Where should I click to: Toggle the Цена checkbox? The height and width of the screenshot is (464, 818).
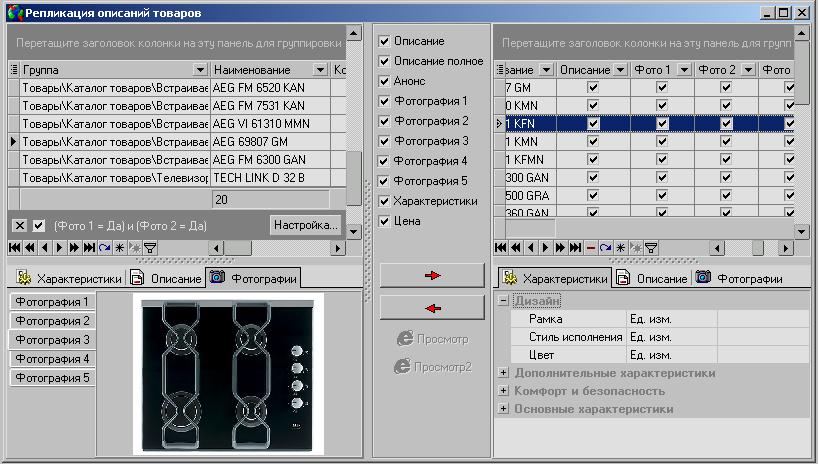click(384, 221)
